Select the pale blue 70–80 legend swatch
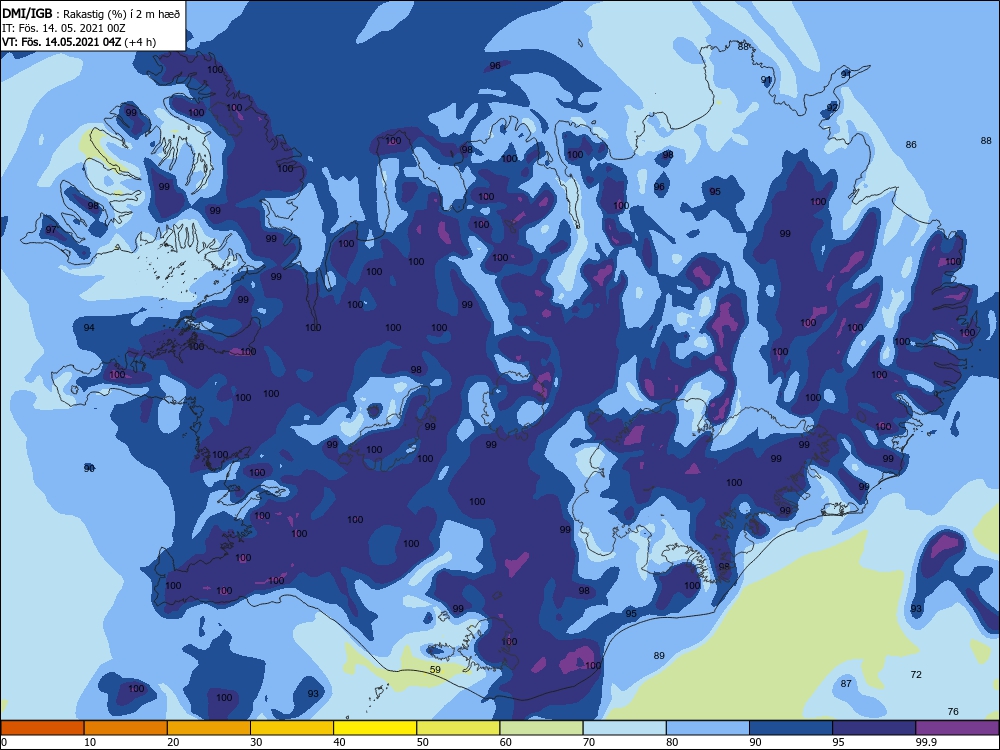 click(624, 728)
